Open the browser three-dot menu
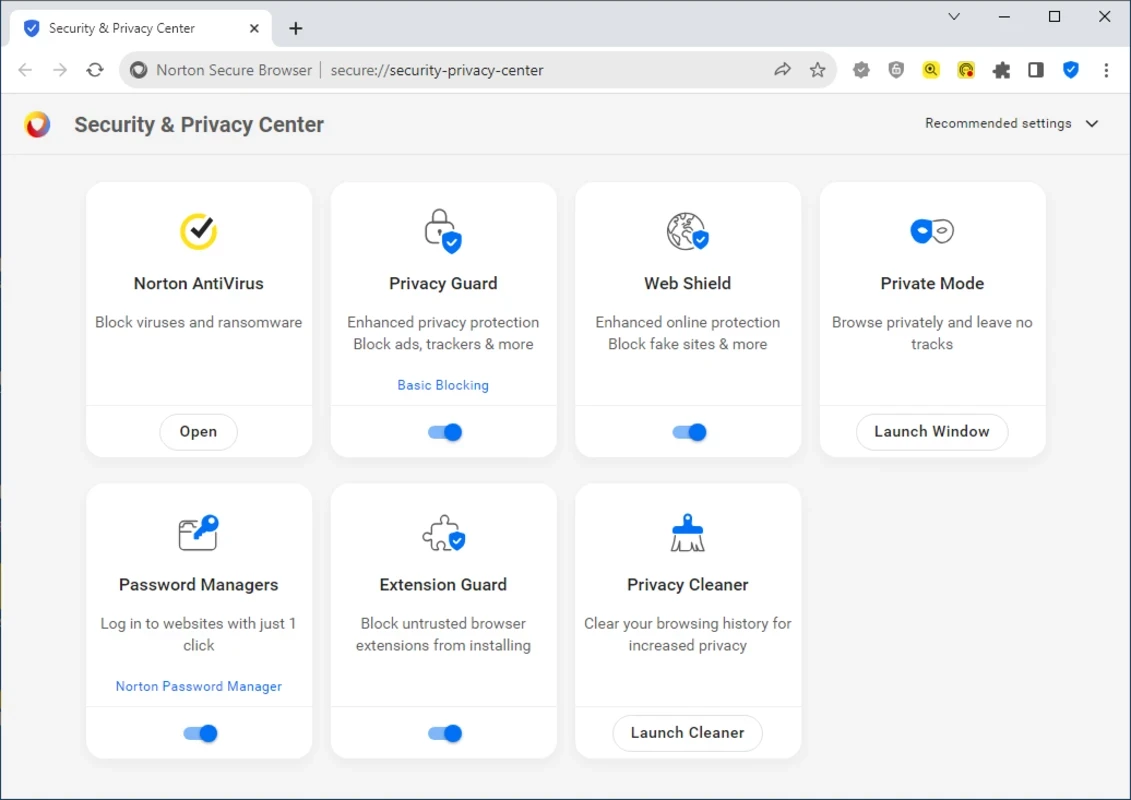1131x800 pixels. [1106, 70]
